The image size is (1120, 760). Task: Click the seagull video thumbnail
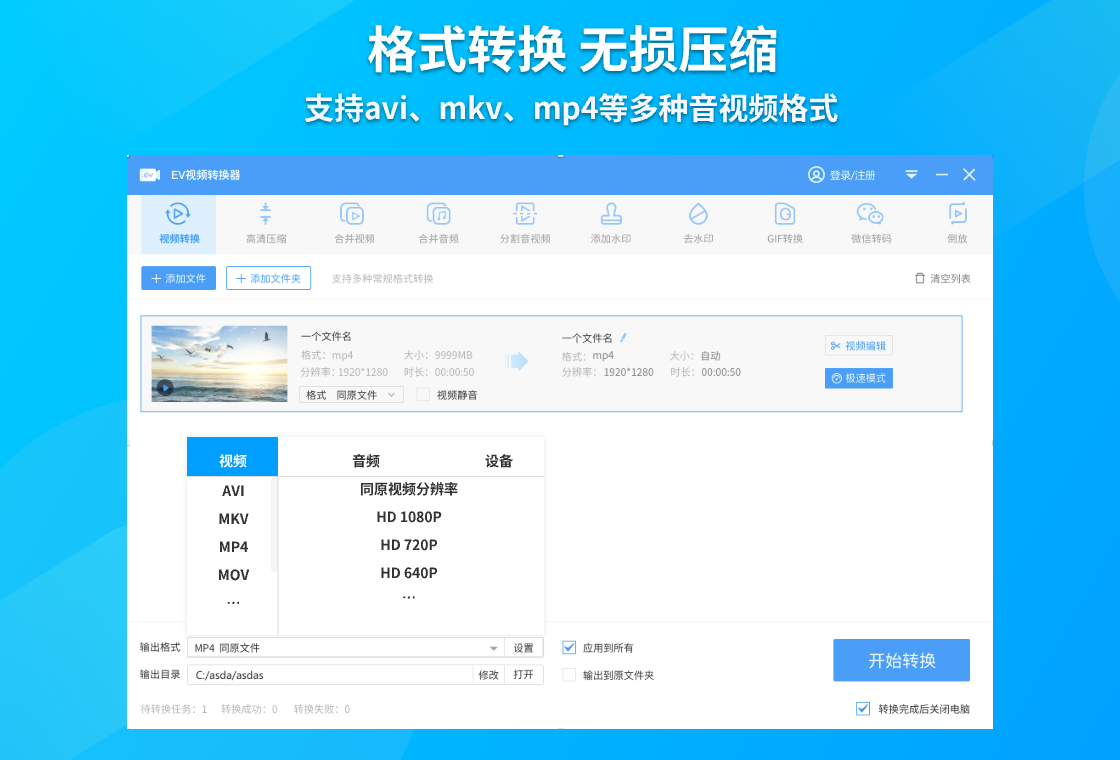pos(219,364)
